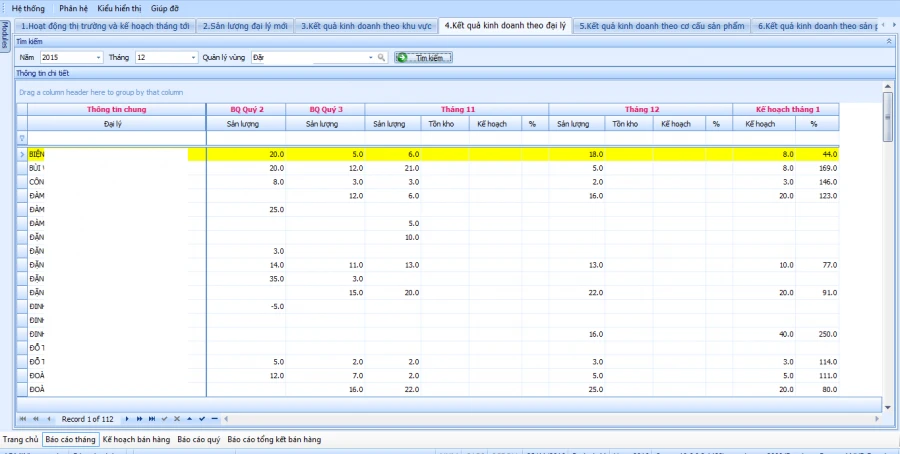
Task: Click the Kế hoạch tháng 1 band header
Action: [786, 109]
